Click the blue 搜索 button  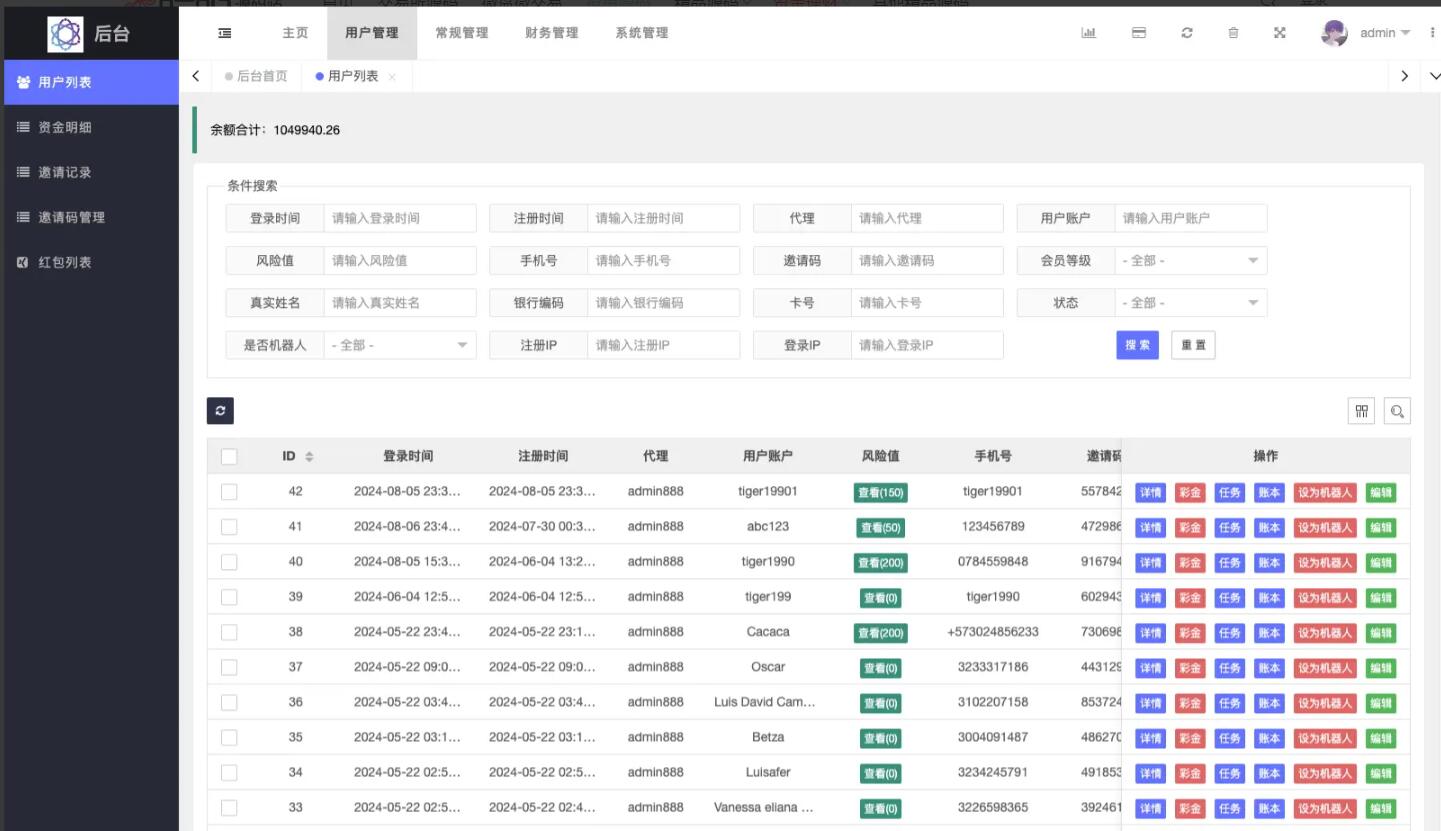[x=1137, y=345]
